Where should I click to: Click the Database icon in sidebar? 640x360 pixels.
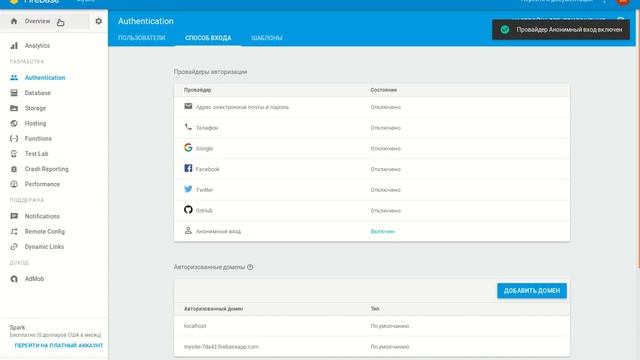[x=14, y=93]
